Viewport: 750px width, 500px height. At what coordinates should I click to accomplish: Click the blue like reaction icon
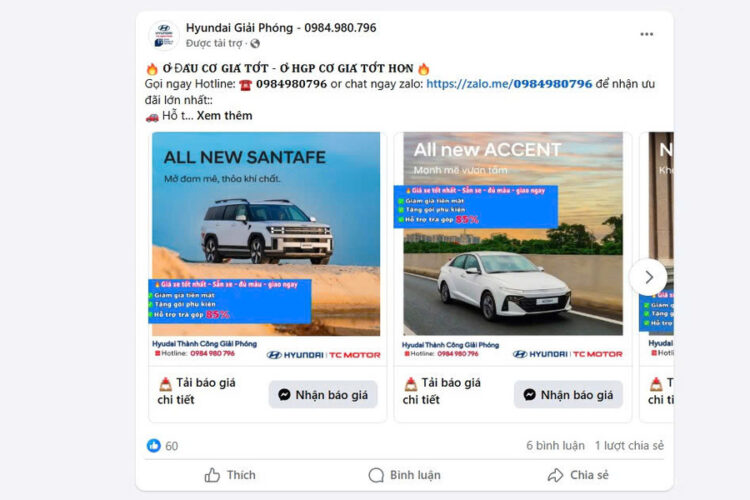tap(154, 445)
